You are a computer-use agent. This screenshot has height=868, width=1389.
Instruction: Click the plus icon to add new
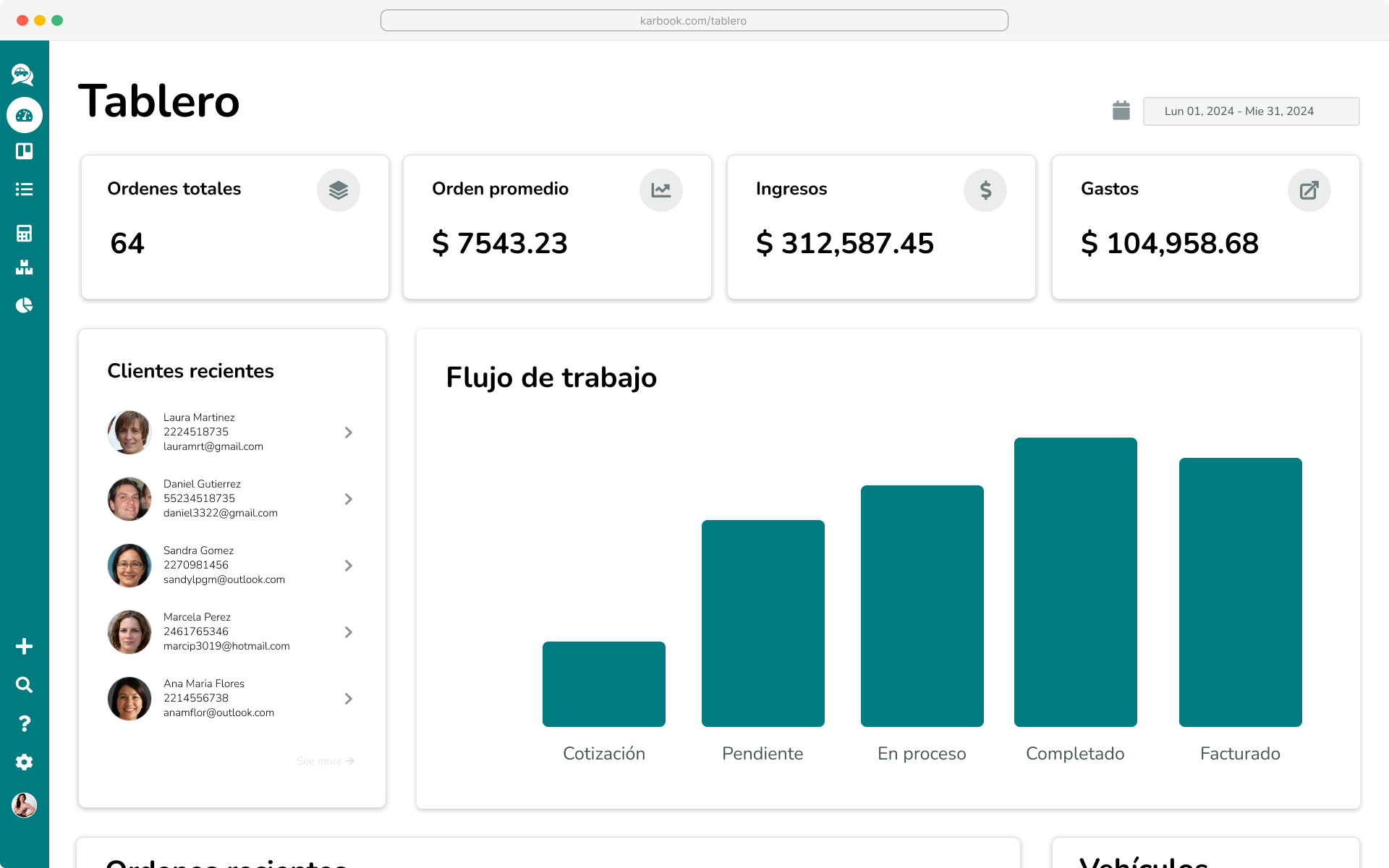[x=25, y=646]
